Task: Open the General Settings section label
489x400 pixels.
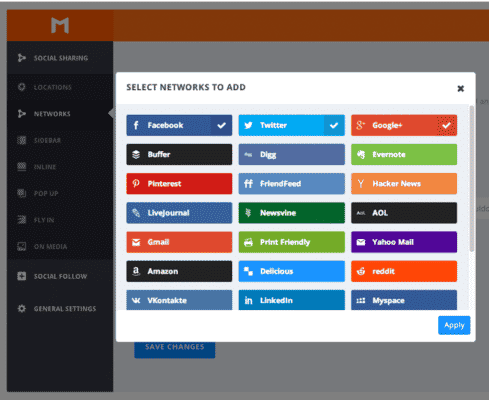Action: (65, 309)
